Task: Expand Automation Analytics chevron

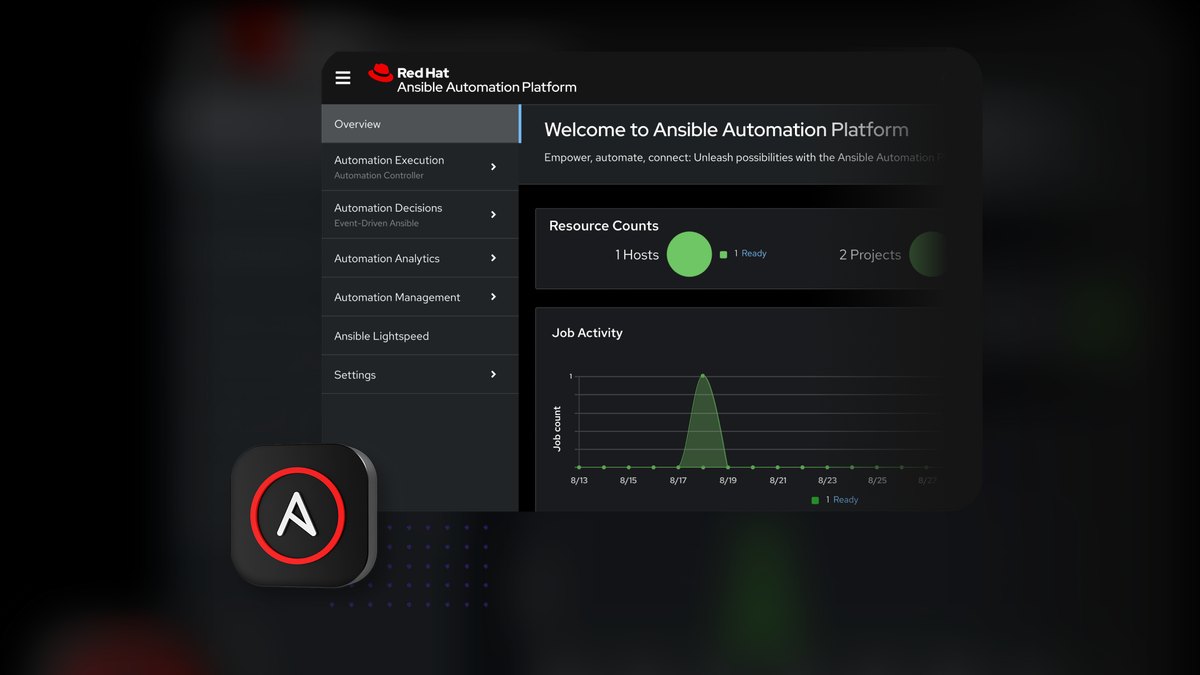Action: (x=493, y=258)
